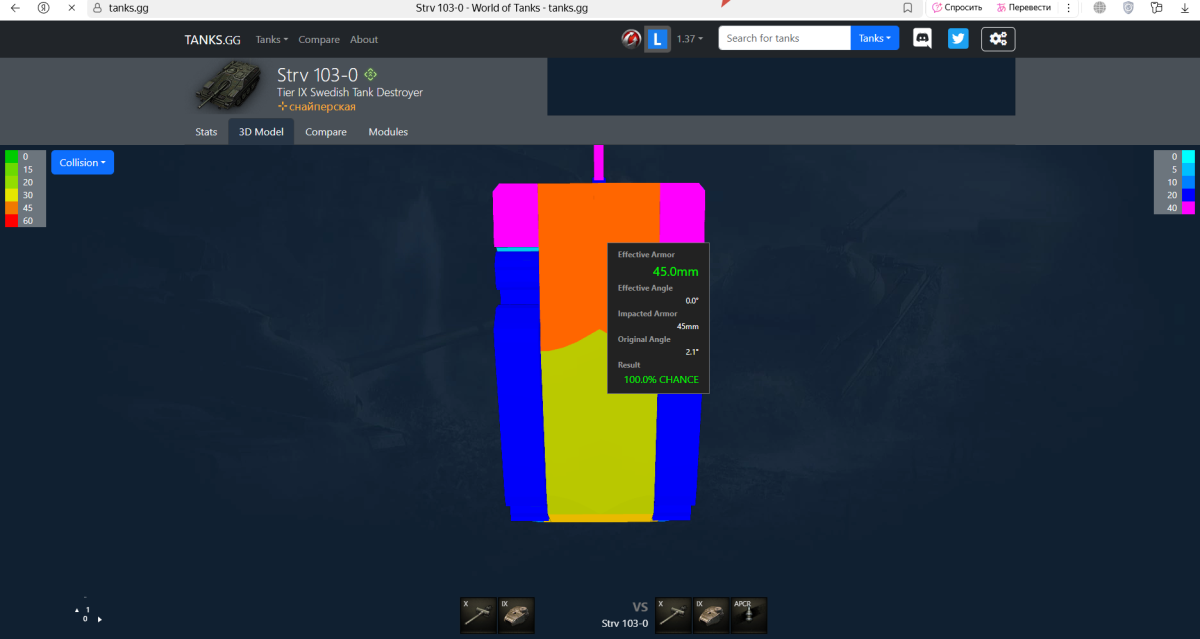Screen dimensions: 1200x639
Task: Click the cyan 0 spaced armor legend swatch
Action: point(1188,157)
